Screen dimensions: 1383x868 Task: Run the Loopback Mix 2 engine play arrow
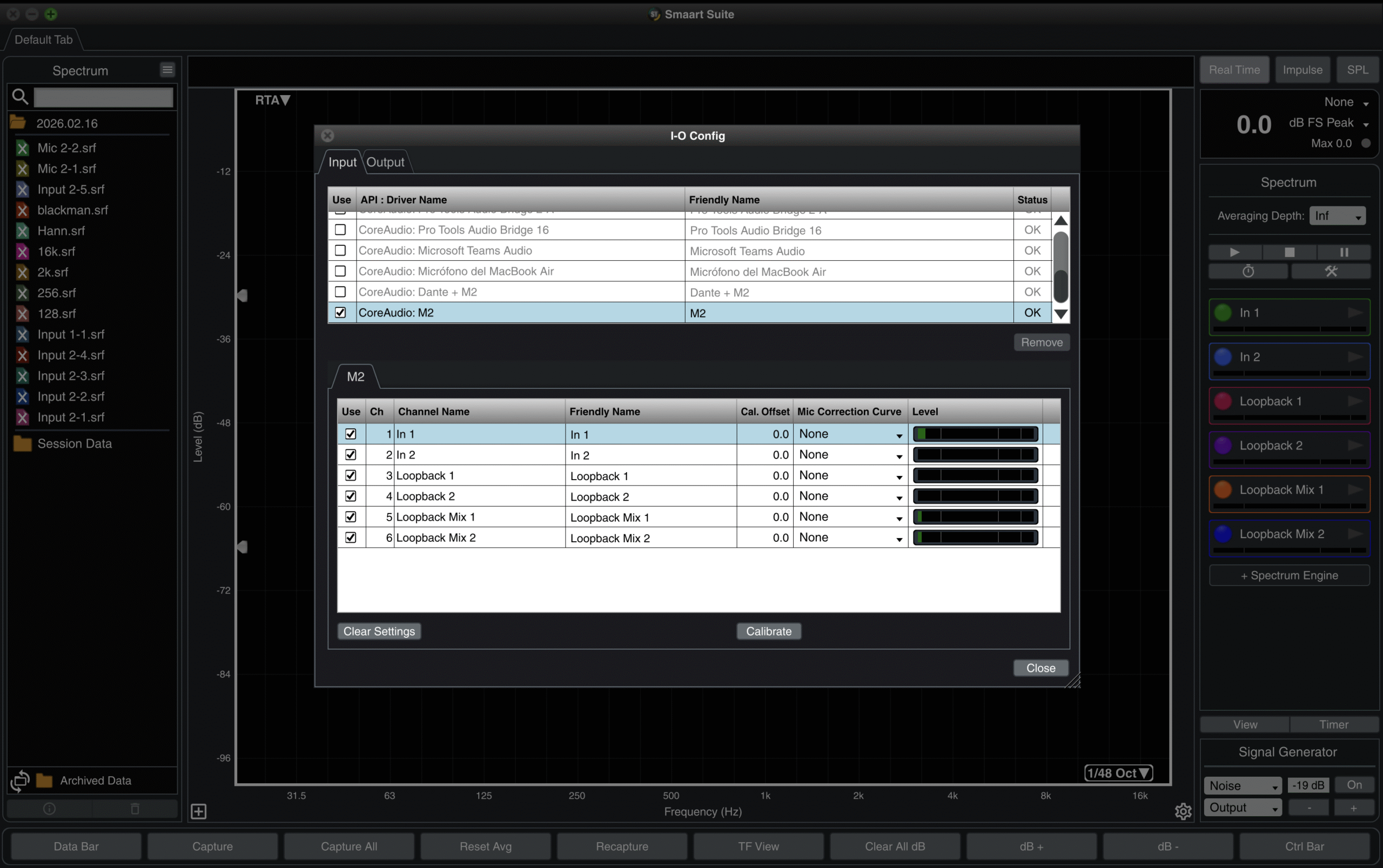pyautogui.click(x=1355, y=534)
